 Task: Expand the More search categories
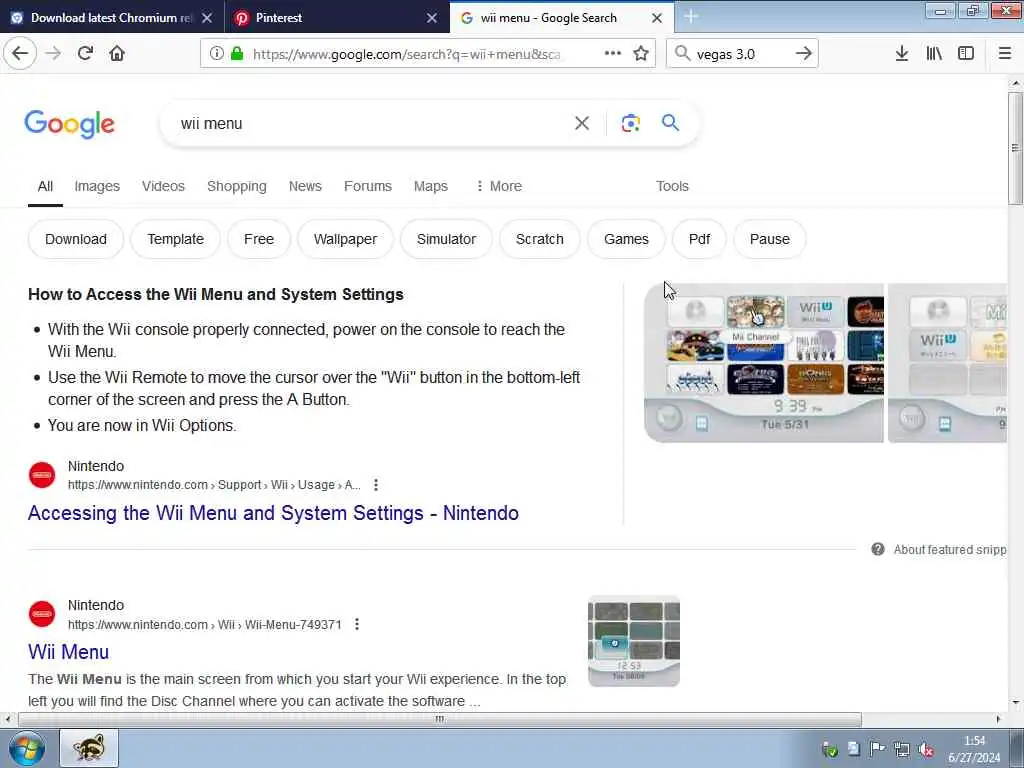click(498, 186)
